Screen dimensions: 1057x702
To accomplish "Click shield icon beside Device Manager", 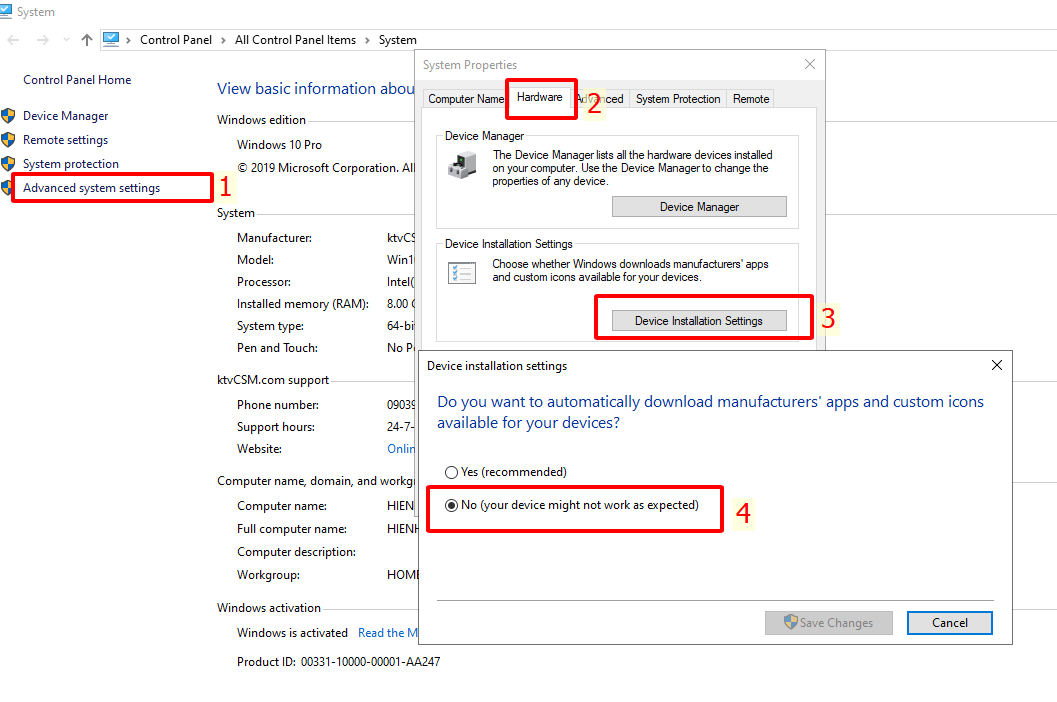I will click(x=8, y=115).
